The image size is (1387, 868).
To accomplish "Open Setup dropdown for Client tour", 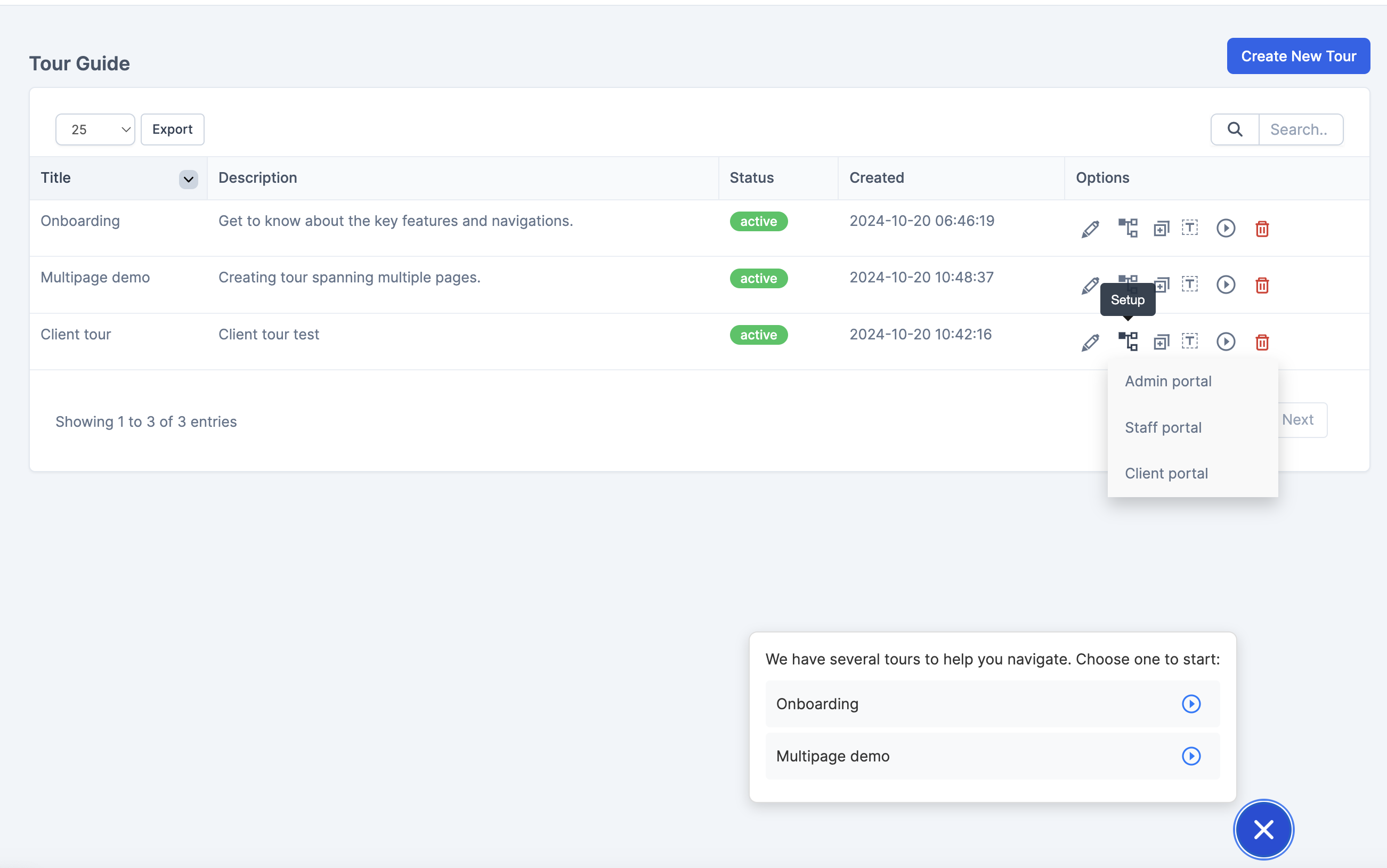I will tap(1128, 342).
